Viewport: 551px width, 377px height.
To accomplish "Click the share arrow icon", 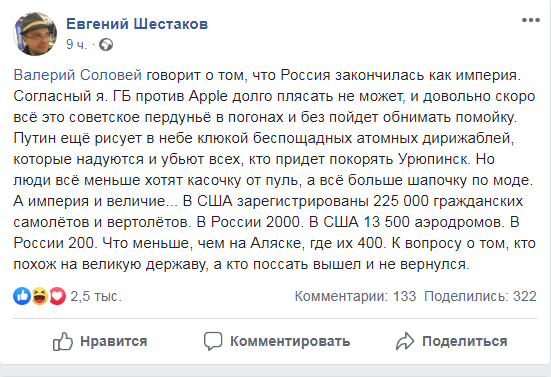I will tap(405, 341).
